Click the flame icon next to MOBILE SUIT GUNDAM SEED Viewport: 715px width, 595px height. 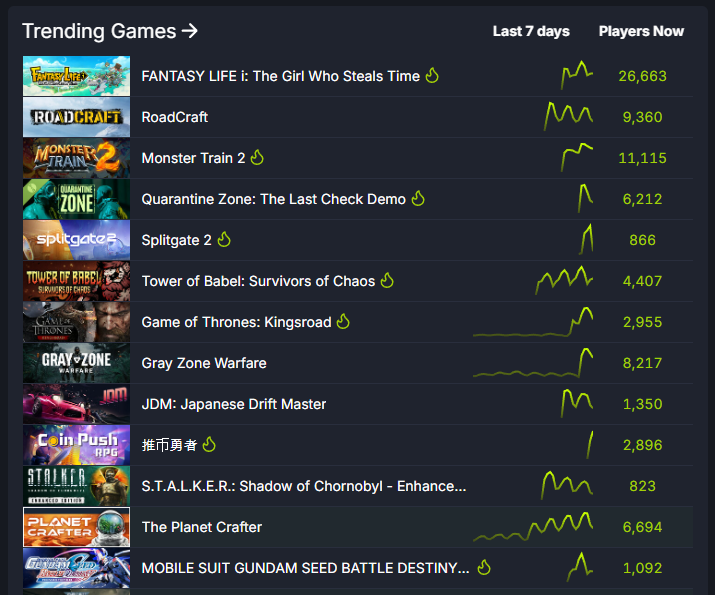pyautogui.click(x=484, y=568)
